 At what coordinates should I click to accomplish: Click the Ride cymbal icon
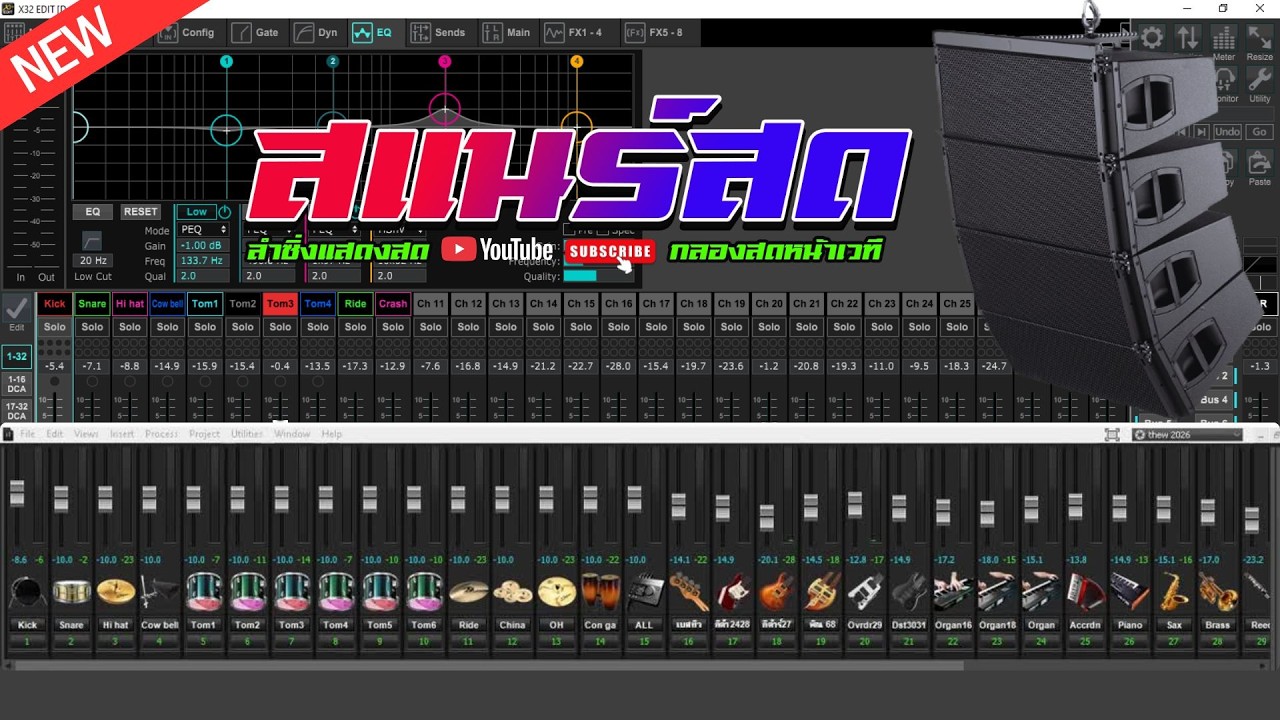point(468,592)
